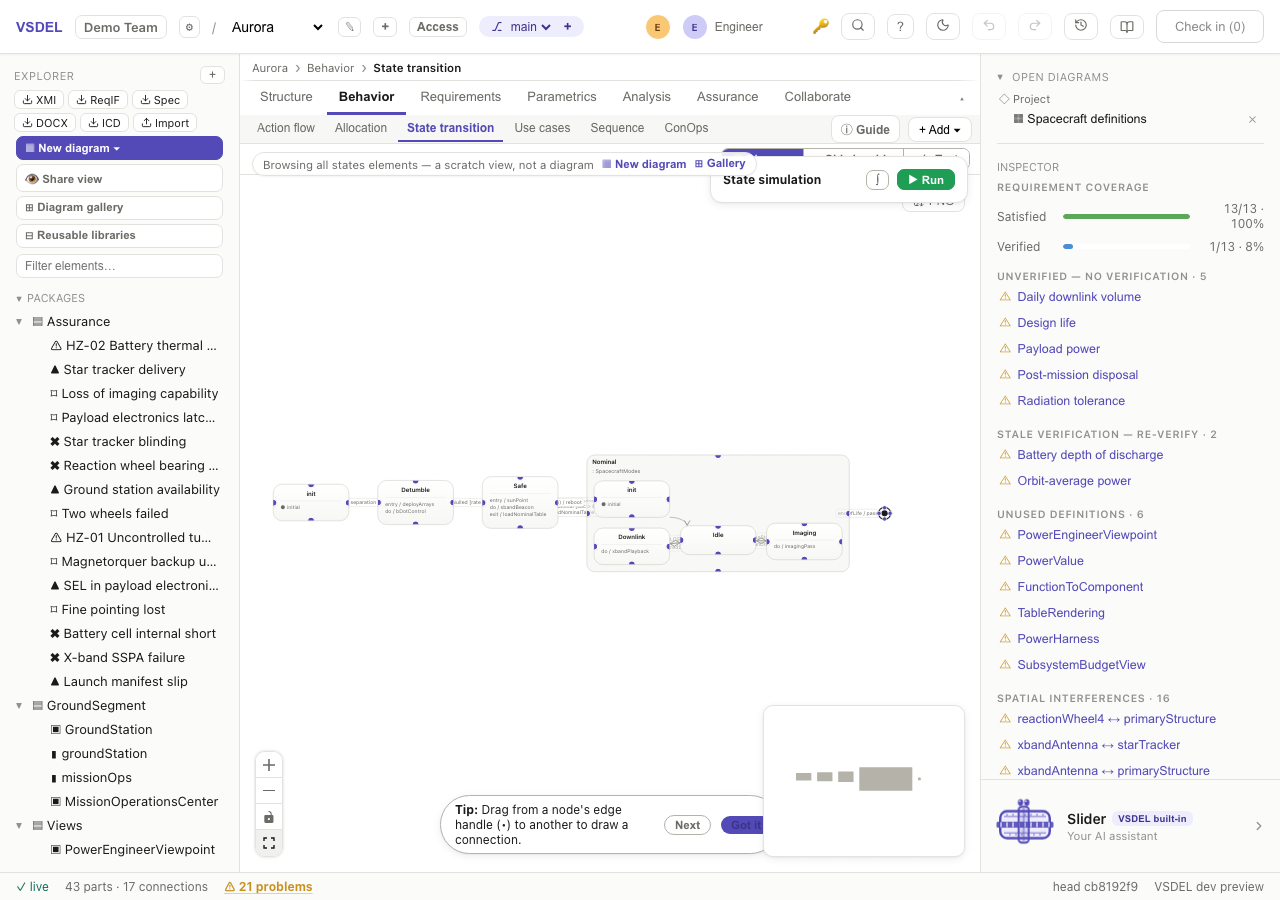Image resolution: width=1280 pixels, height=900 pixels.
Task: Open the New diagram dropdown
Action: tap(119, 148)
